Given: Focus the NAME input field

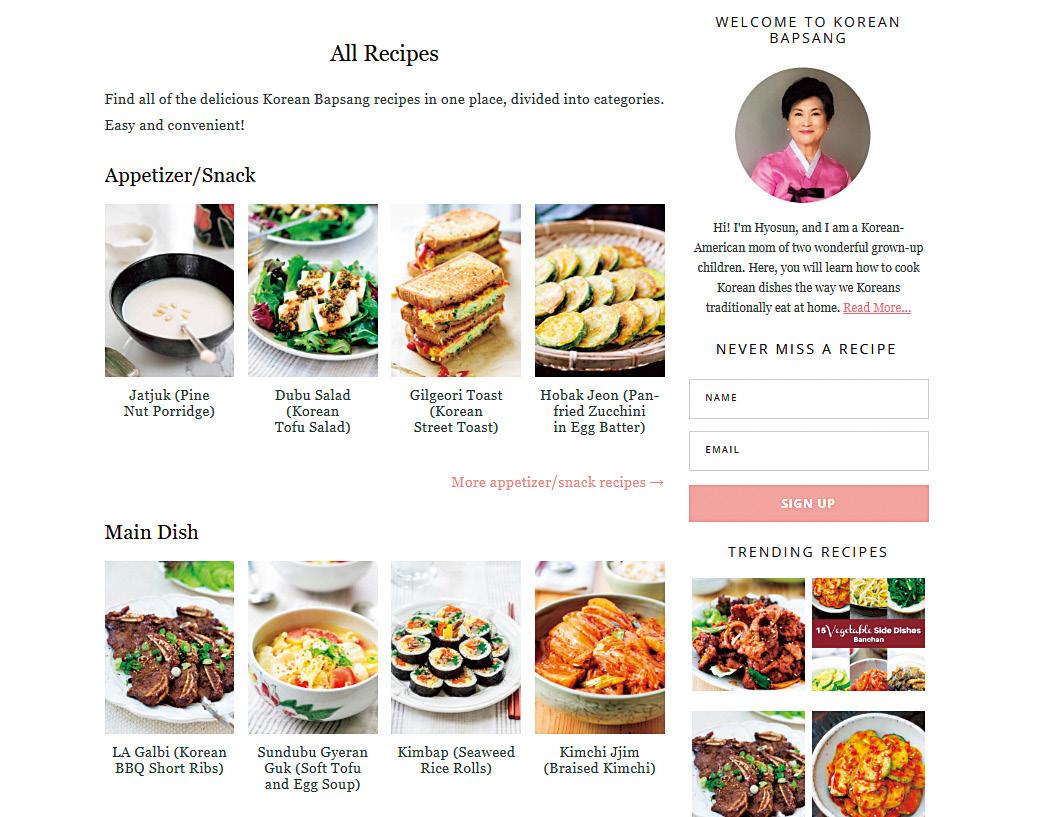Looking at the screenshot, I should (x=808, y=399).
